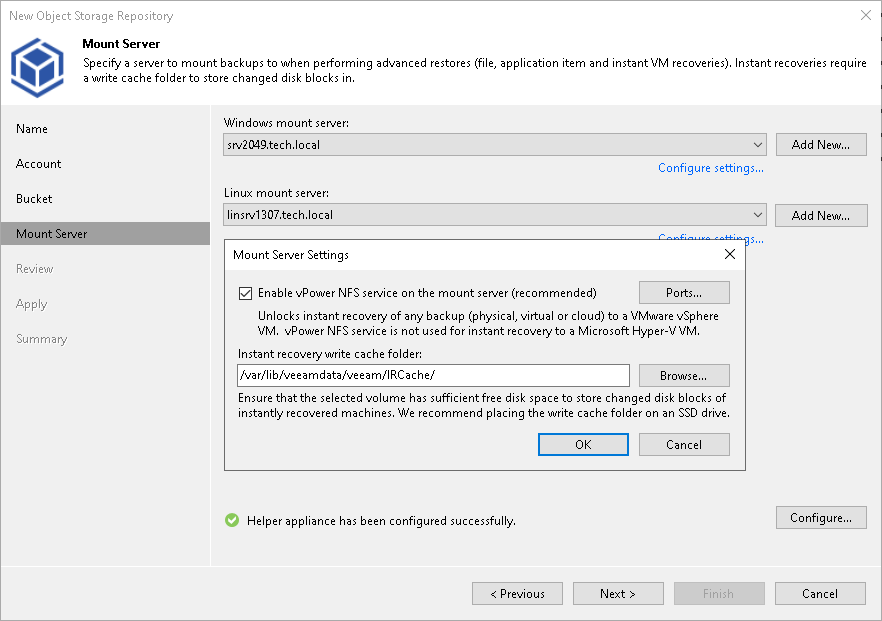This screenshot has width=882, height=621.
Task: Select the Review wizard step
Action: 34,269
